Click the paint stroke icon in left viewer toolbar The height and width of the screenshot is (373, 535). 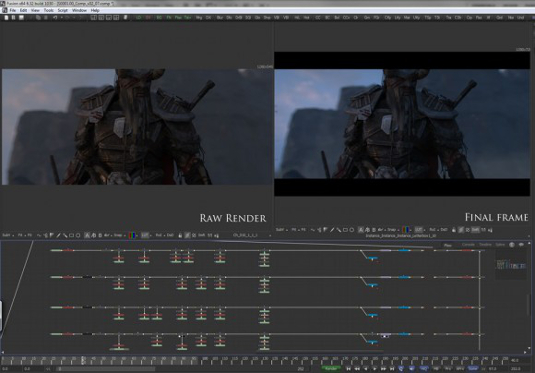(x=58, y=235)
